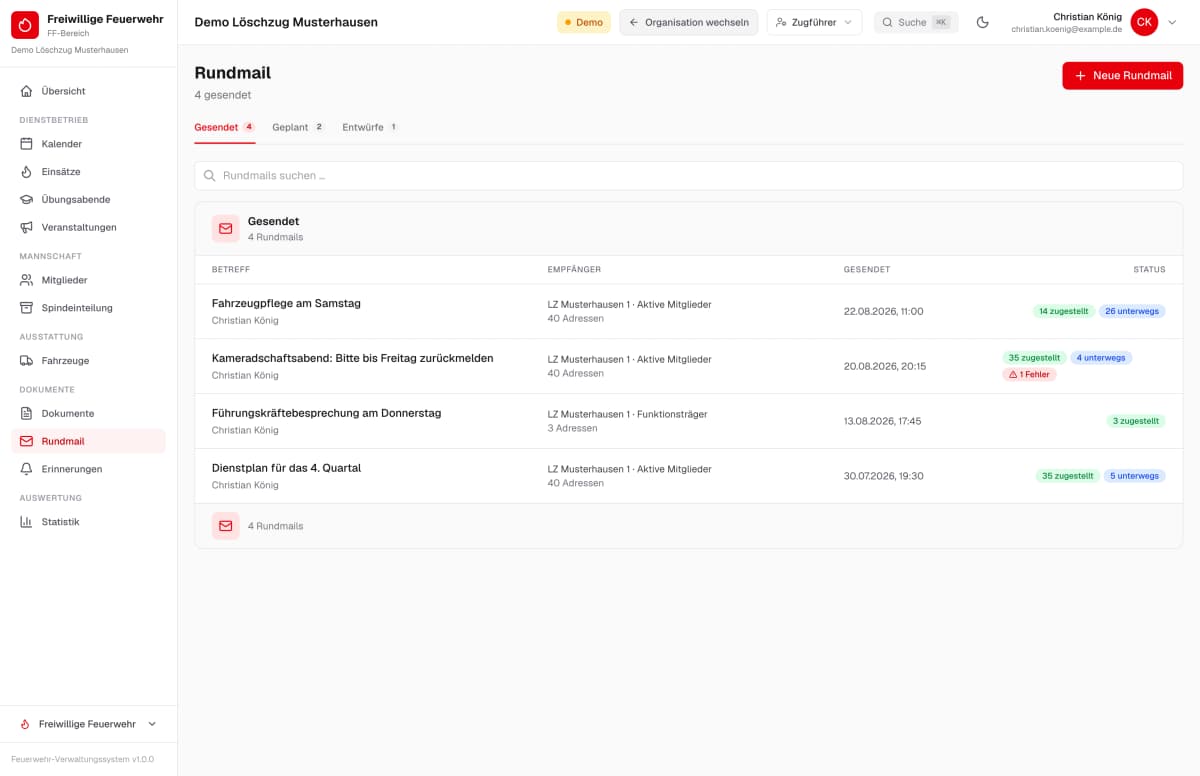This screenshot has height=776, width=1200.
Task: Expand Freiwillige Feuerwehr switcher at sidebar bottom
Action: tap(88, 724)
